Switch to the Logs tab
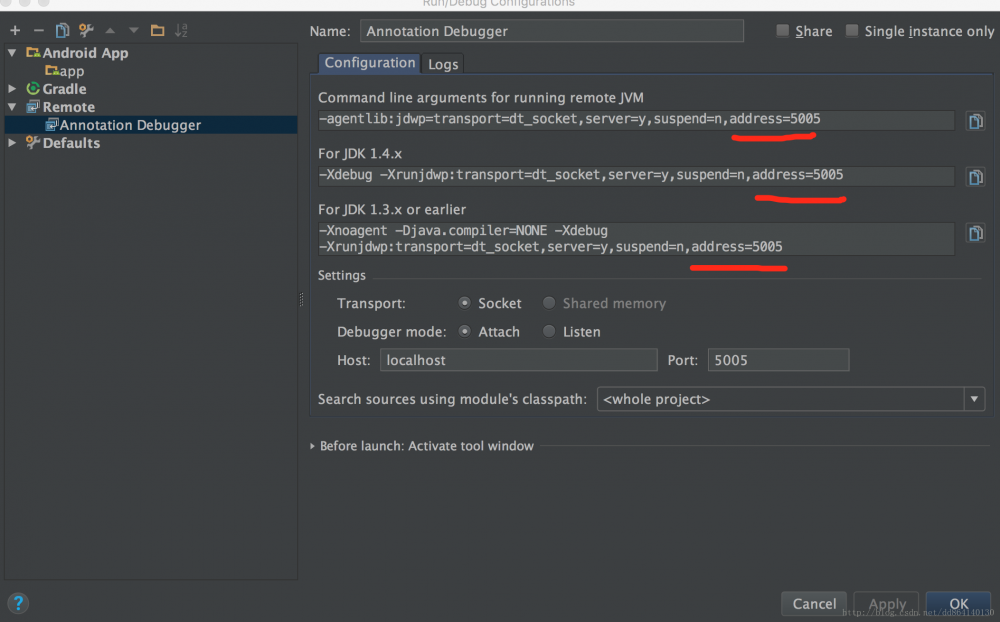This screenshot has height=622, width=1000. point(443,64)
